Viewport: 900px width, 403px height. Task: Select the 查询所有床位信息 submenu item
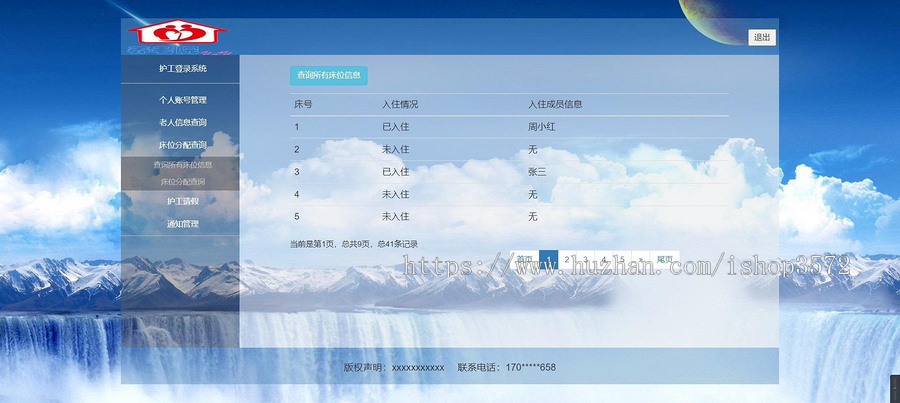[183, 165]
